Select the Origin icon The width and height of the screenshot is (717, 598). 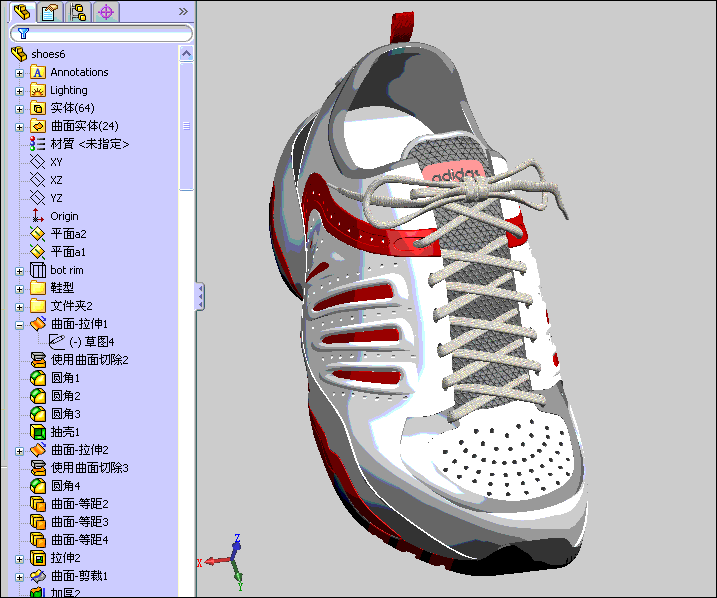click(x=37, y=216)
